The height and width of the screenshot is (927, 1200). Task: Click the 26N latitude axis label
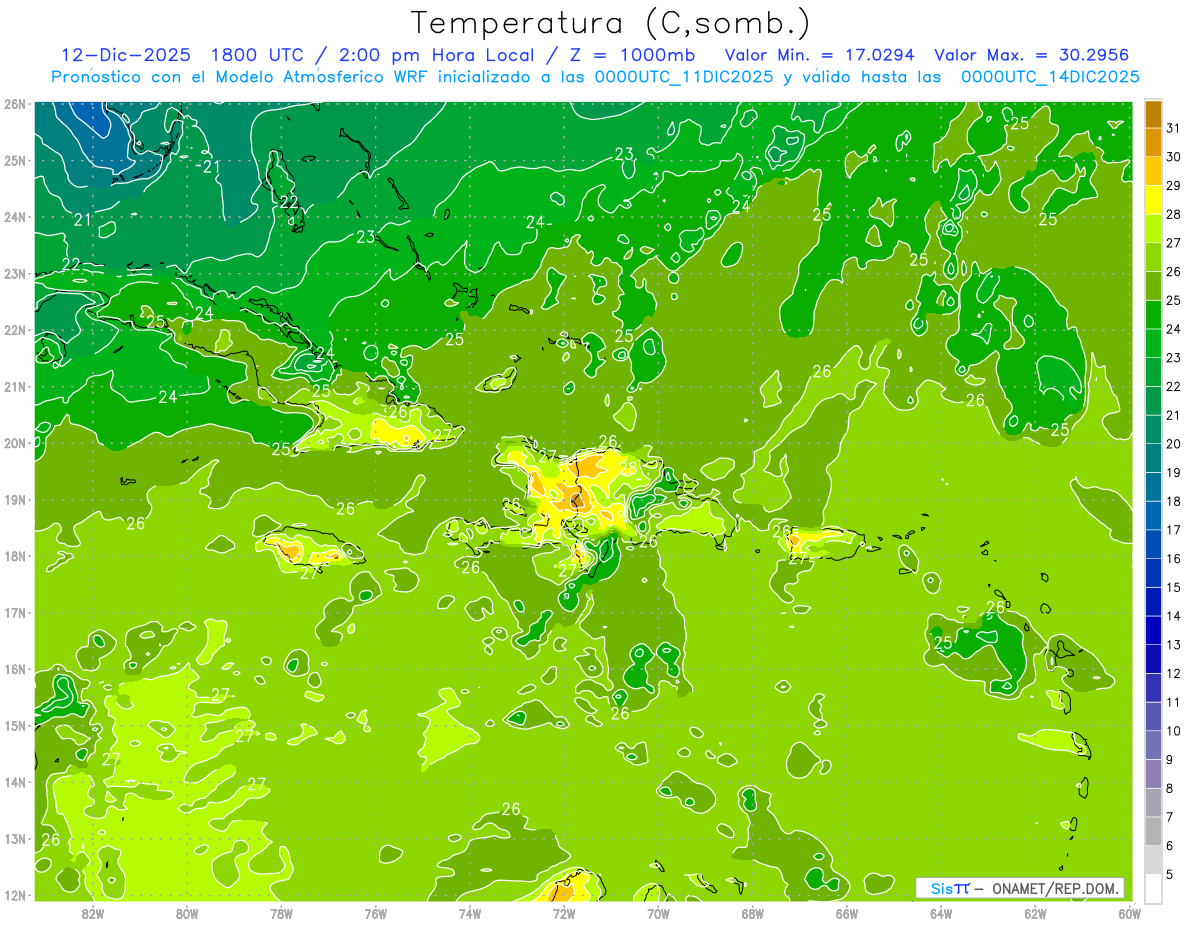[x=14, y=104]
